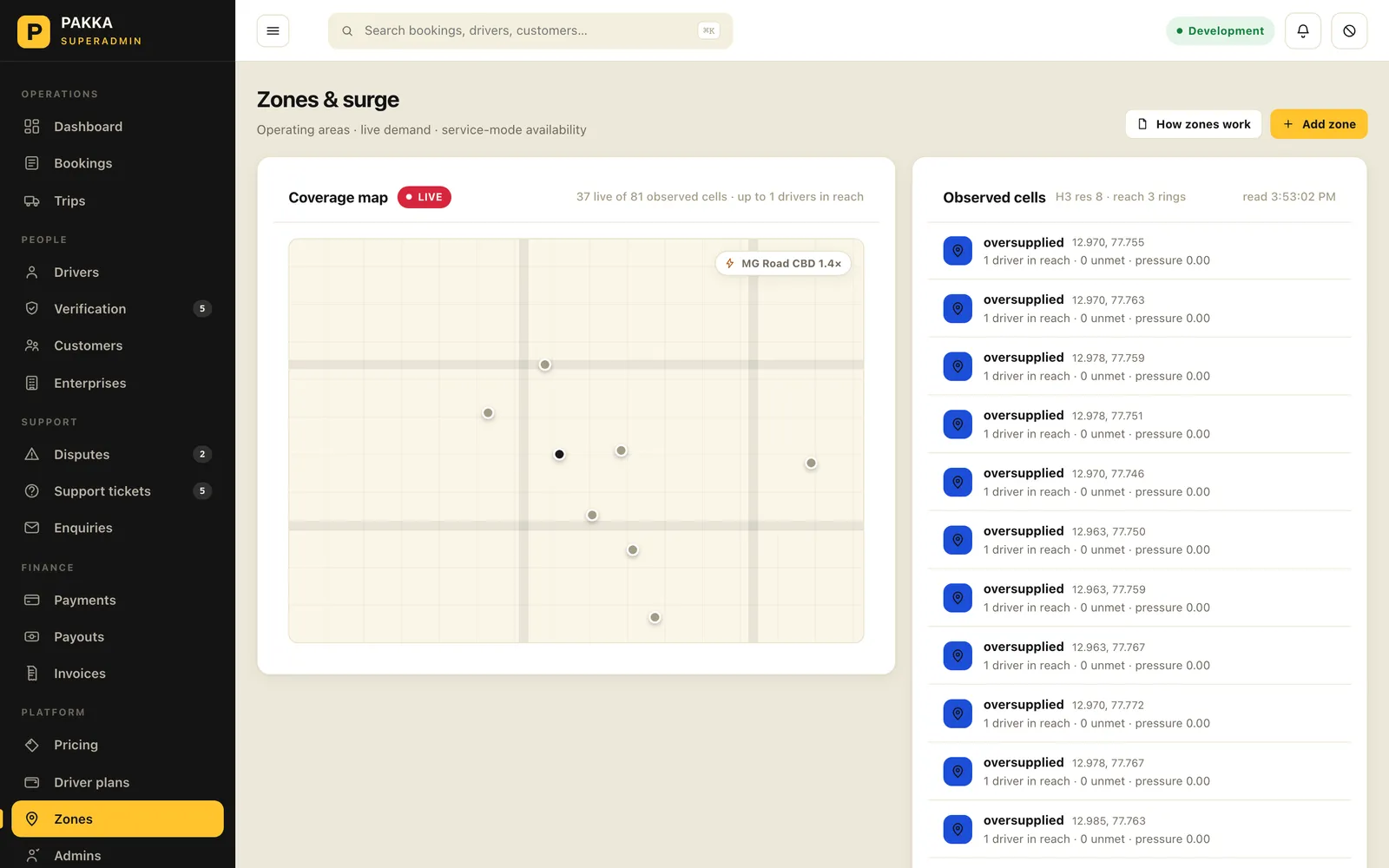Open Driver plans page
Viewport: 1389px width, 868px height.
click(x=117, y=782)
